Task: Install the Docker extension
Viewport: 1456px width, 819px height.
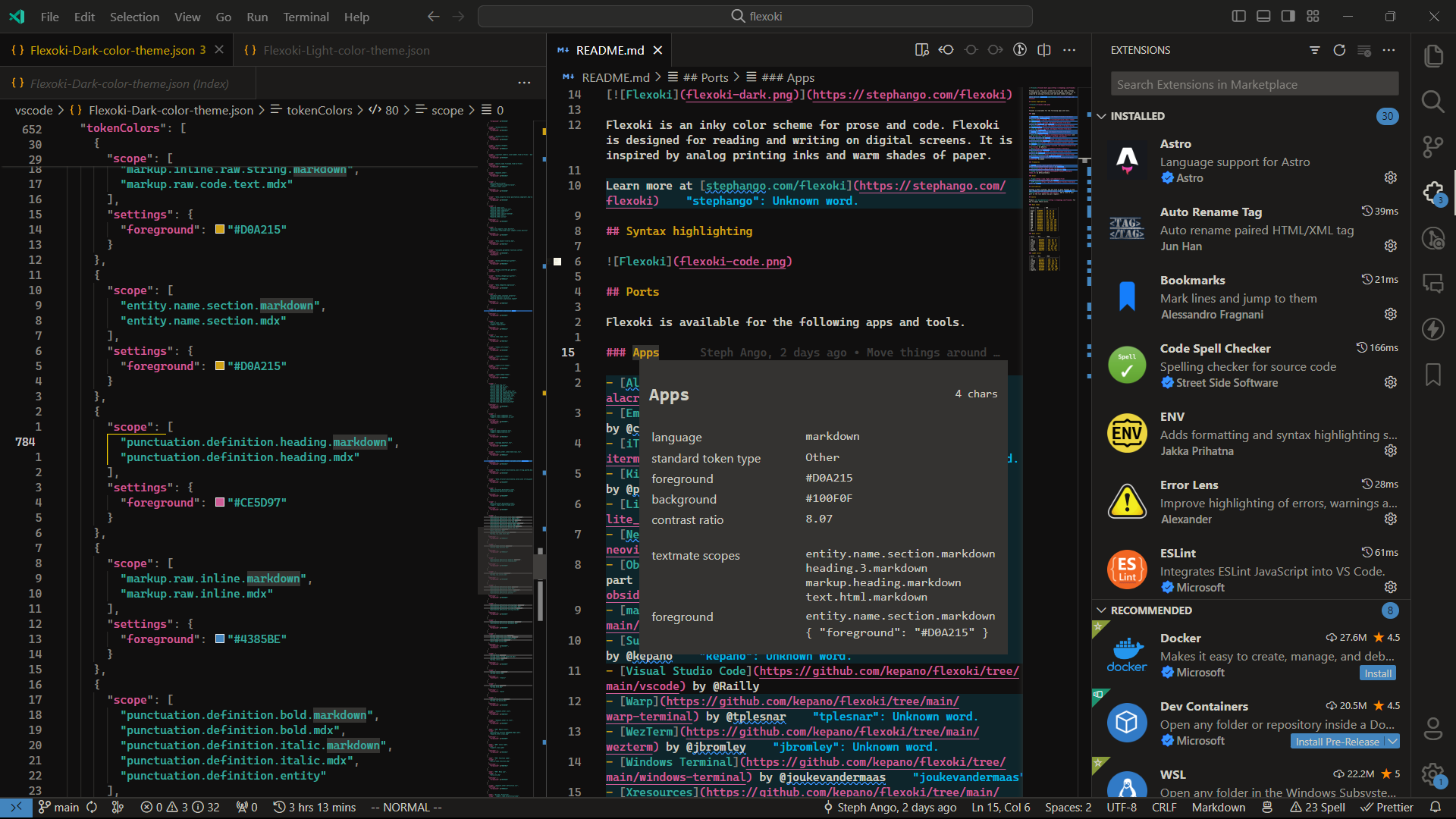Action: (1376, 673)
